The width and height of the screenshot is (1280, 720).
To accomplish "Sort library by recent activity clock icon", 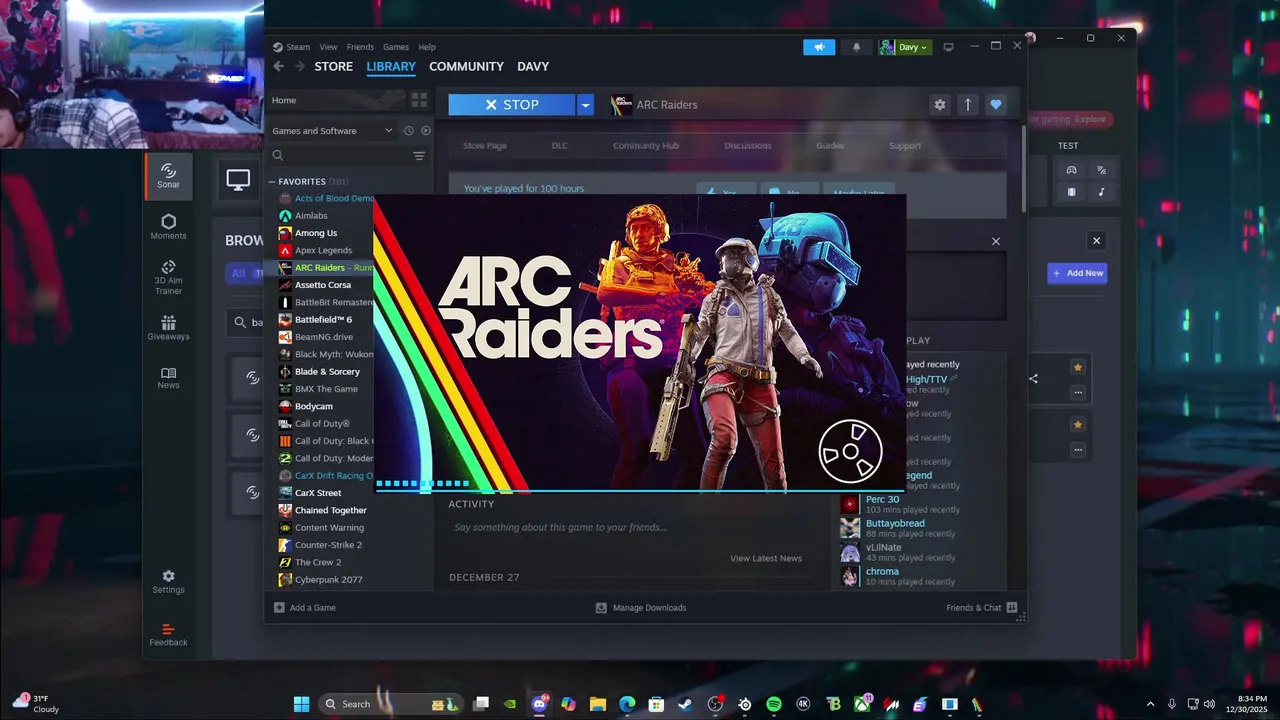I will coord(408,131).
